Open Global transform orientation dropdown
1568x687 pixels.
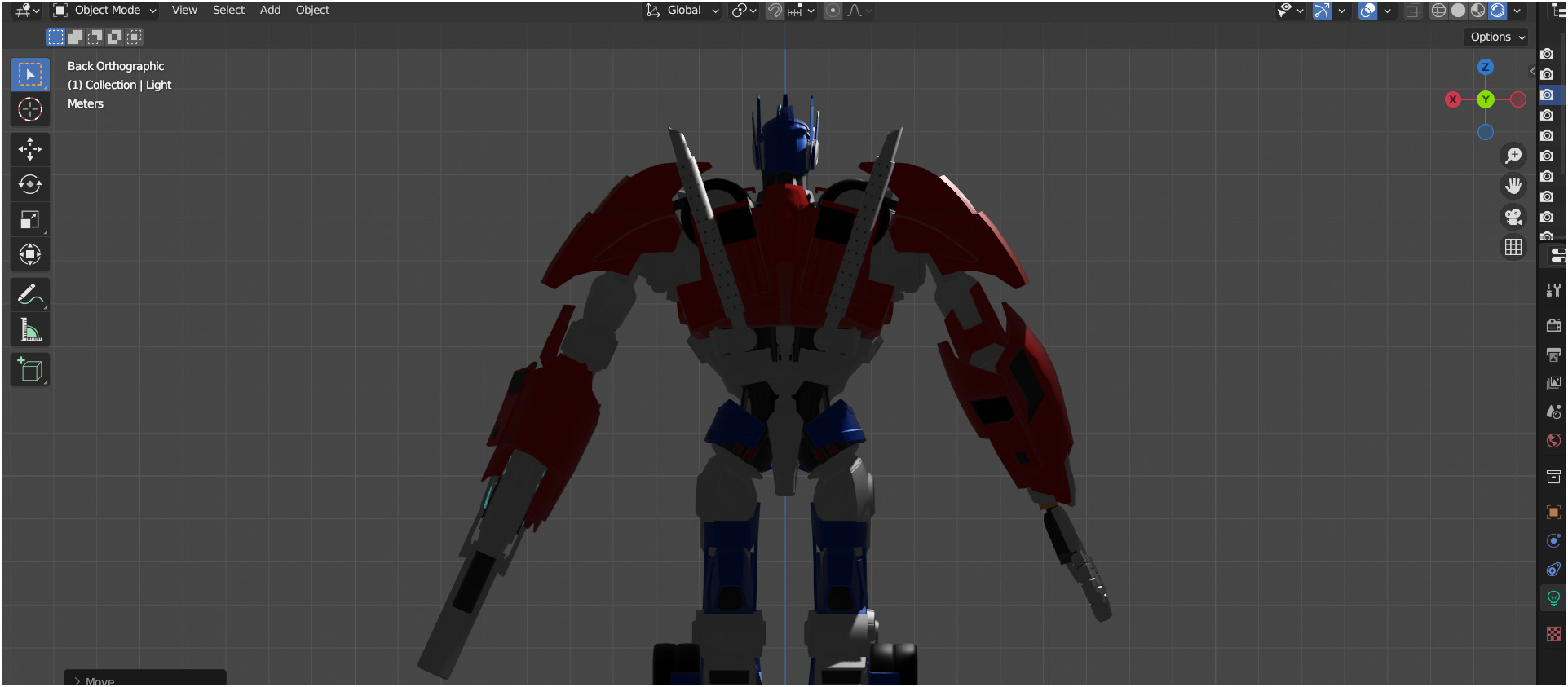pyautogui.click(x=682, y=11)
